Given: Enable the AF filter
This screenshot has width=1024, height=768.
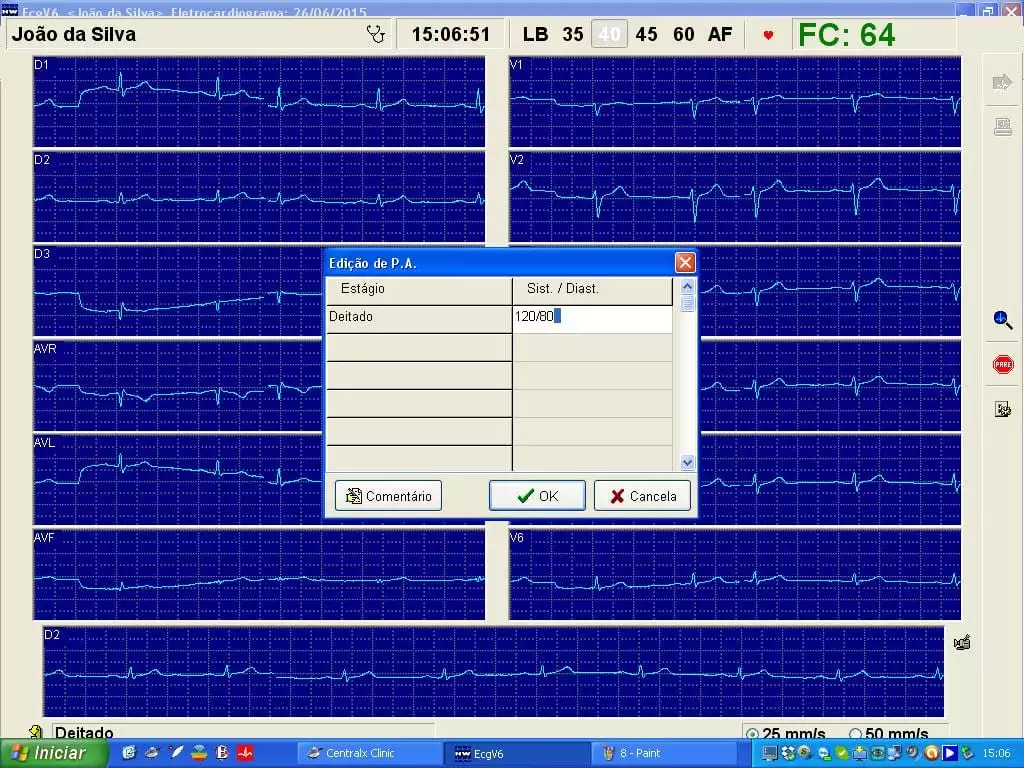Looking at the screenshot, I should pyautogui.click(x=720, y=34).
